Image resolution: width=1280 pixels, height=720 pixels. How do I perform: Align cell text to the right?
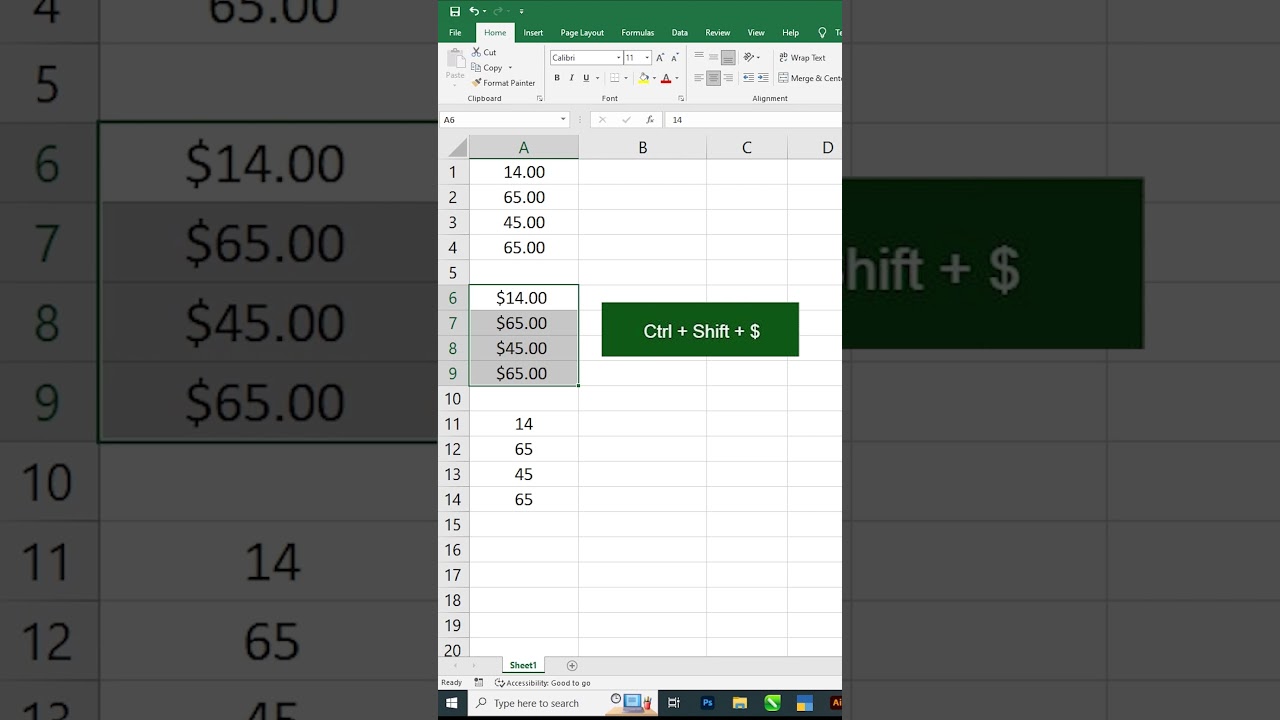[x=728, y=78]
